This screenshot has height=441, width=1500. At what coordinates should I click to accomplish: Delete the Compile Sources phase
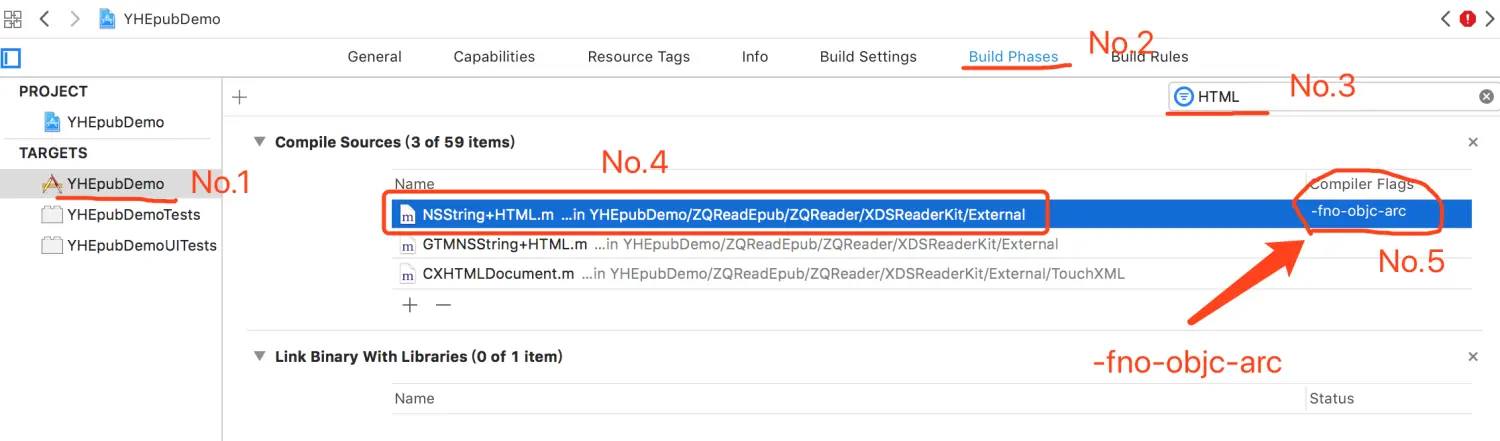(1472, 142)
